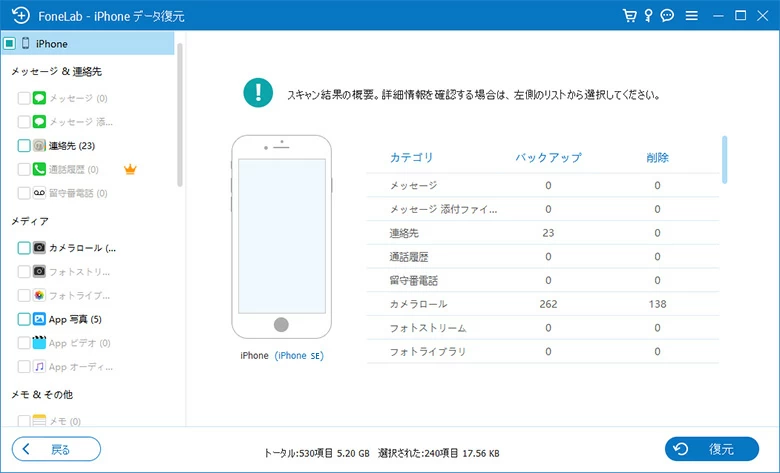Screen dimensions: 780x473
Task: Click the カメラロール camera icon
Action: 39,247
